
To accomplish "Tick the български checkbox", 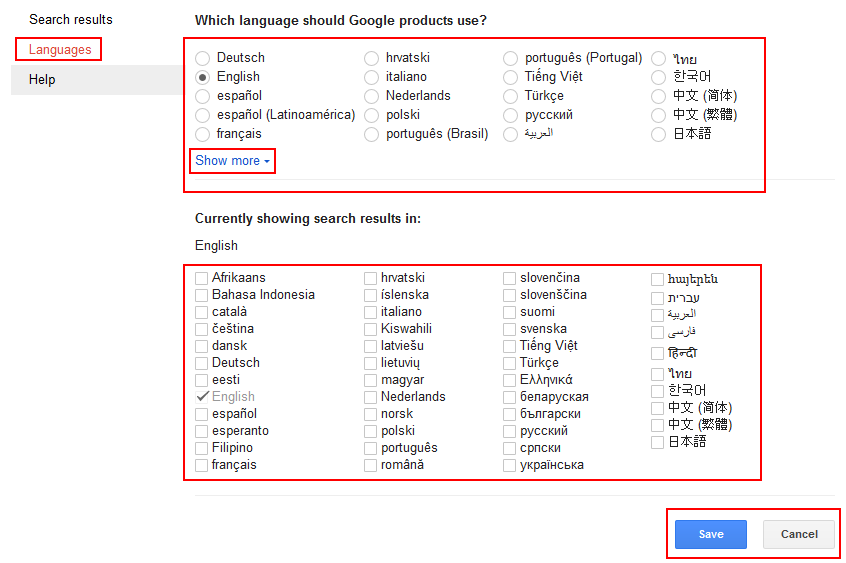I will (x=509, y=415).
